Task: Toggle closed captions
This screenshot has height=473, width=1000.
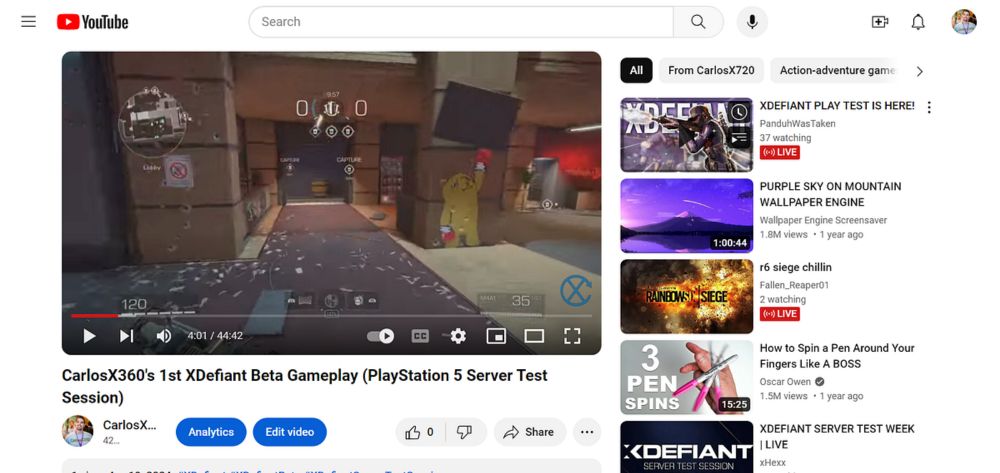Action: (420, 336)
